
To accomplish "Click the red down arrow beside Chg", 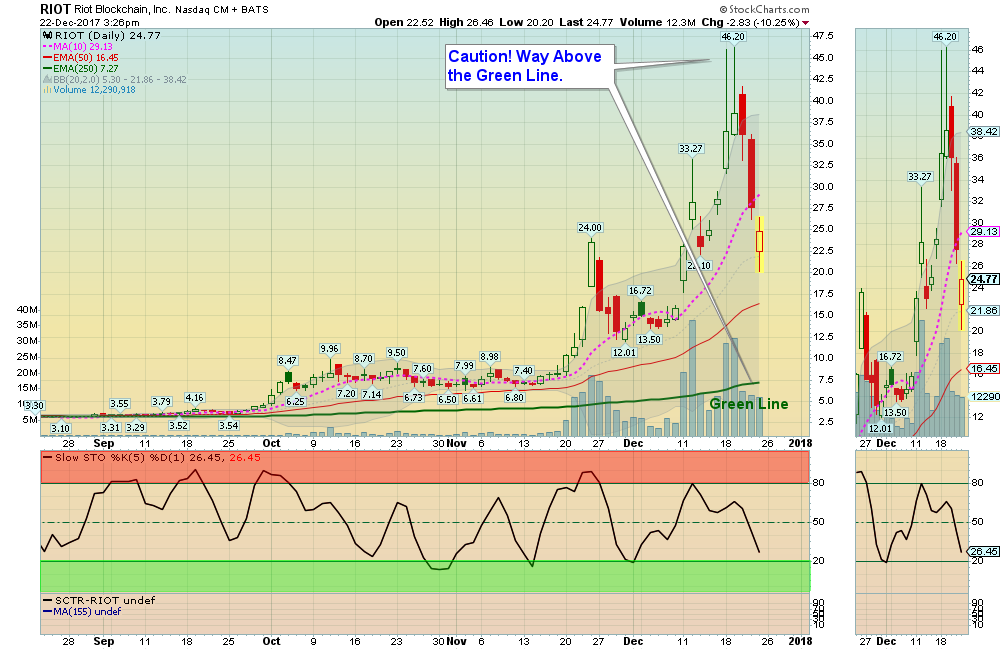I will [x=805, y=23].
